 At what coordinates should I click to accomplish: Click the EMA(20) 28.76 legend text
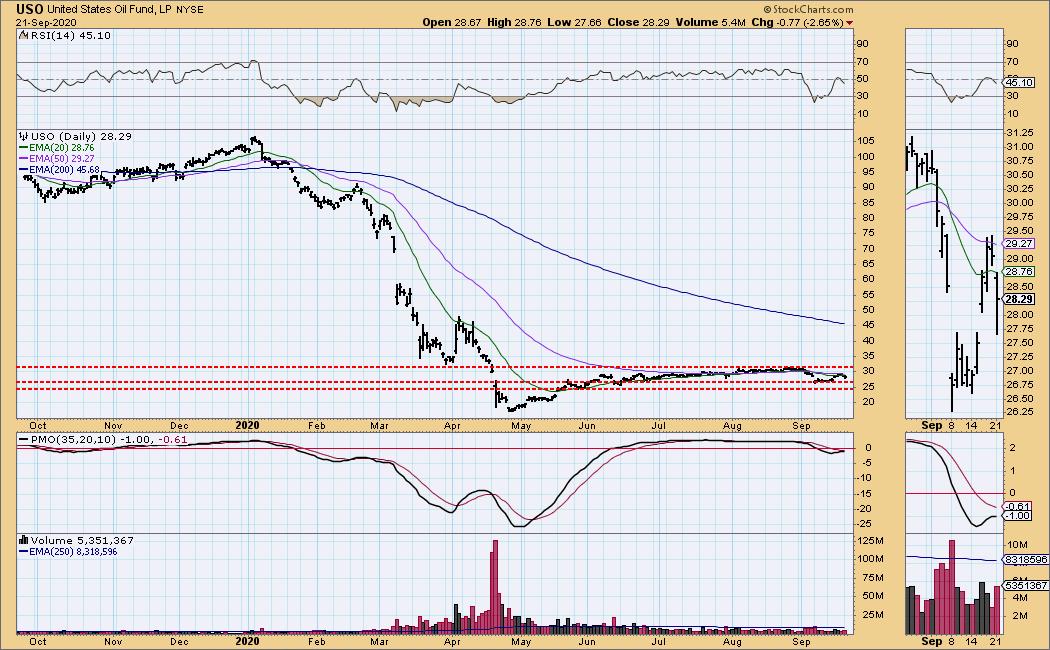pos(61,148)
